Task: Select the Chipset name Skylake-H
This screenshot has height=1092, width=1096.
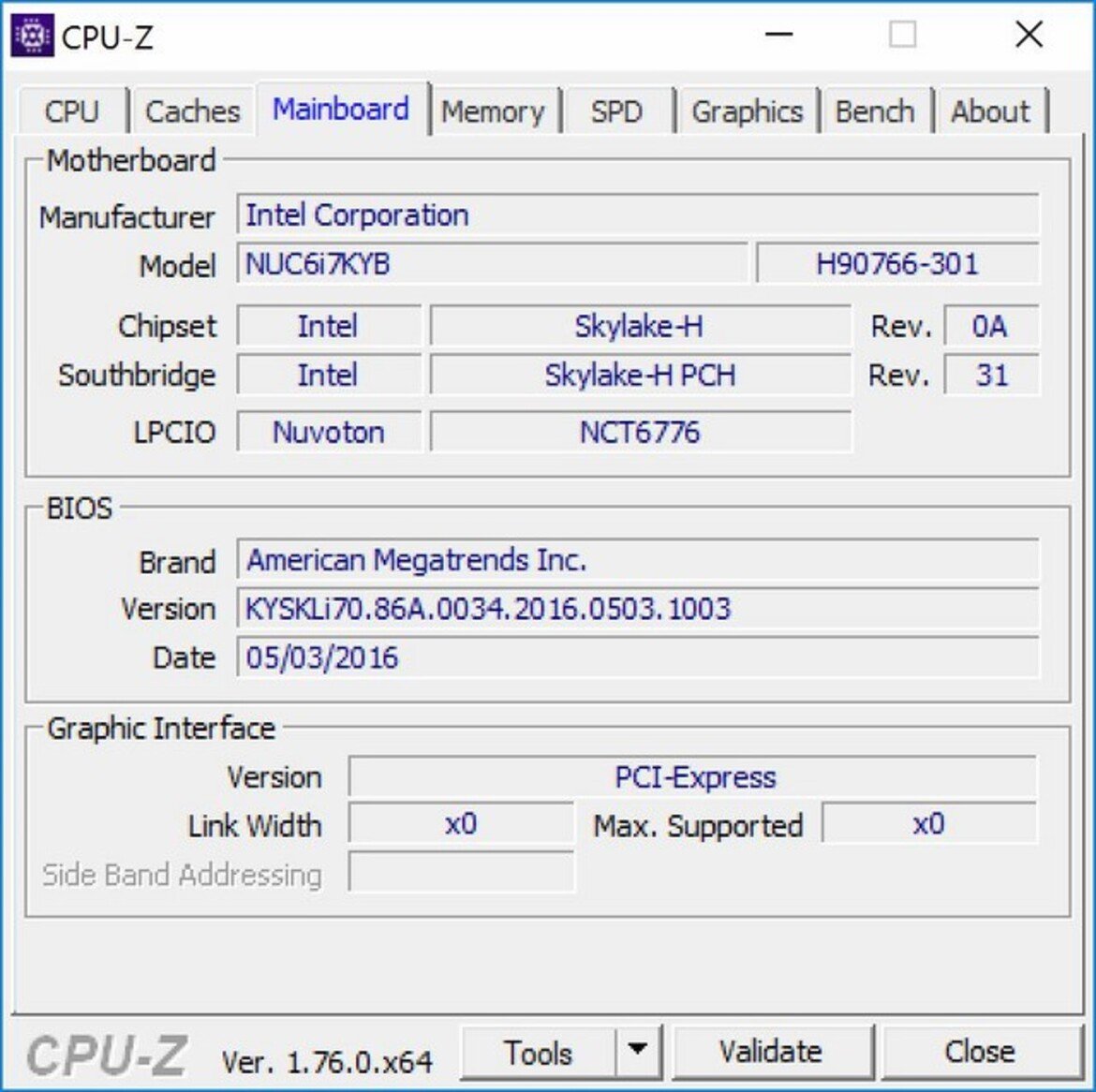Action: pyautogui.click(x=640, y=326)
